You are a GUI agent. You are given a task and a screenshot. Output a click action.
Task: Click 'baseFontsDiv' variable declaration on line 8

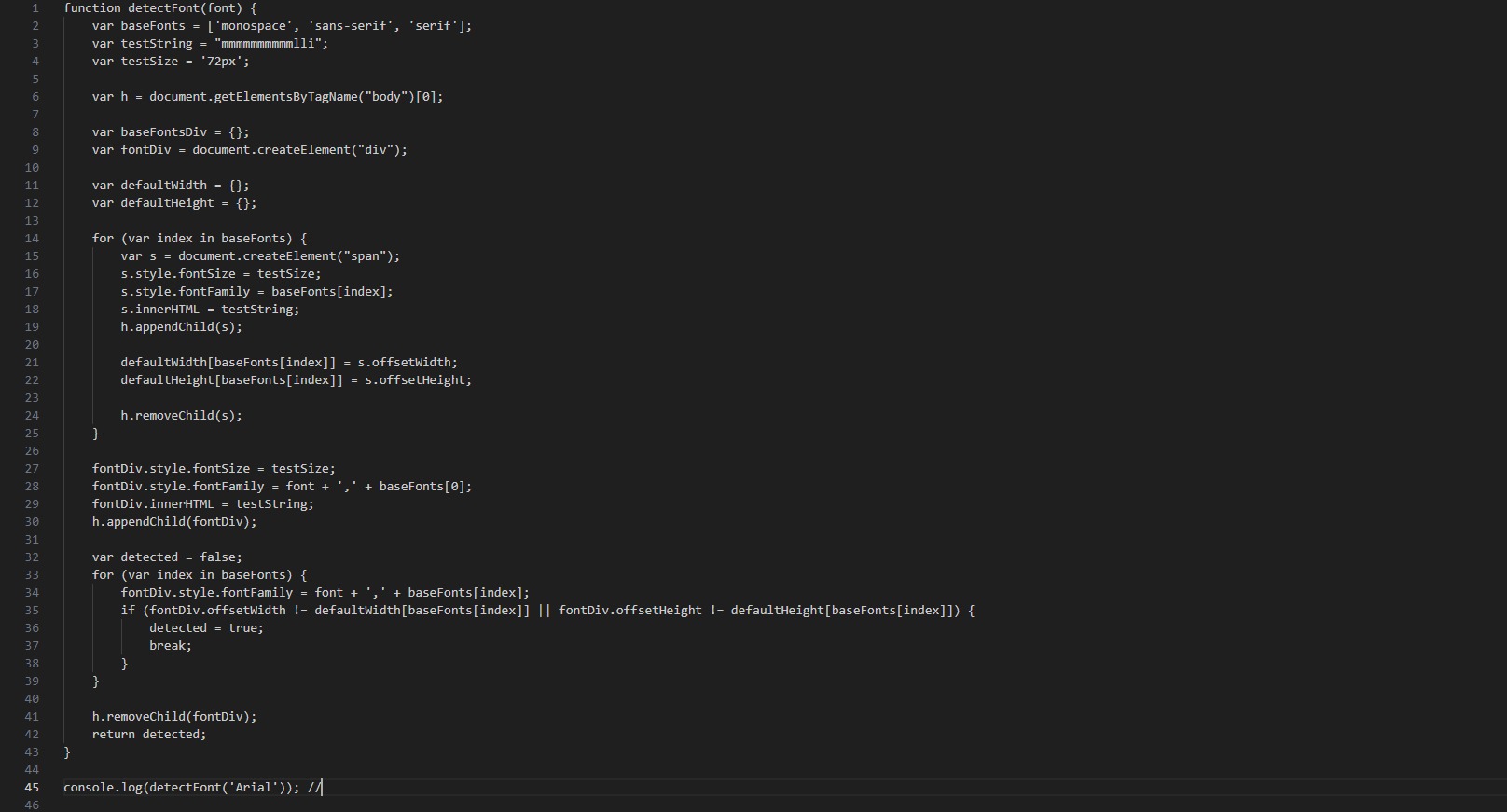(163, 131)
